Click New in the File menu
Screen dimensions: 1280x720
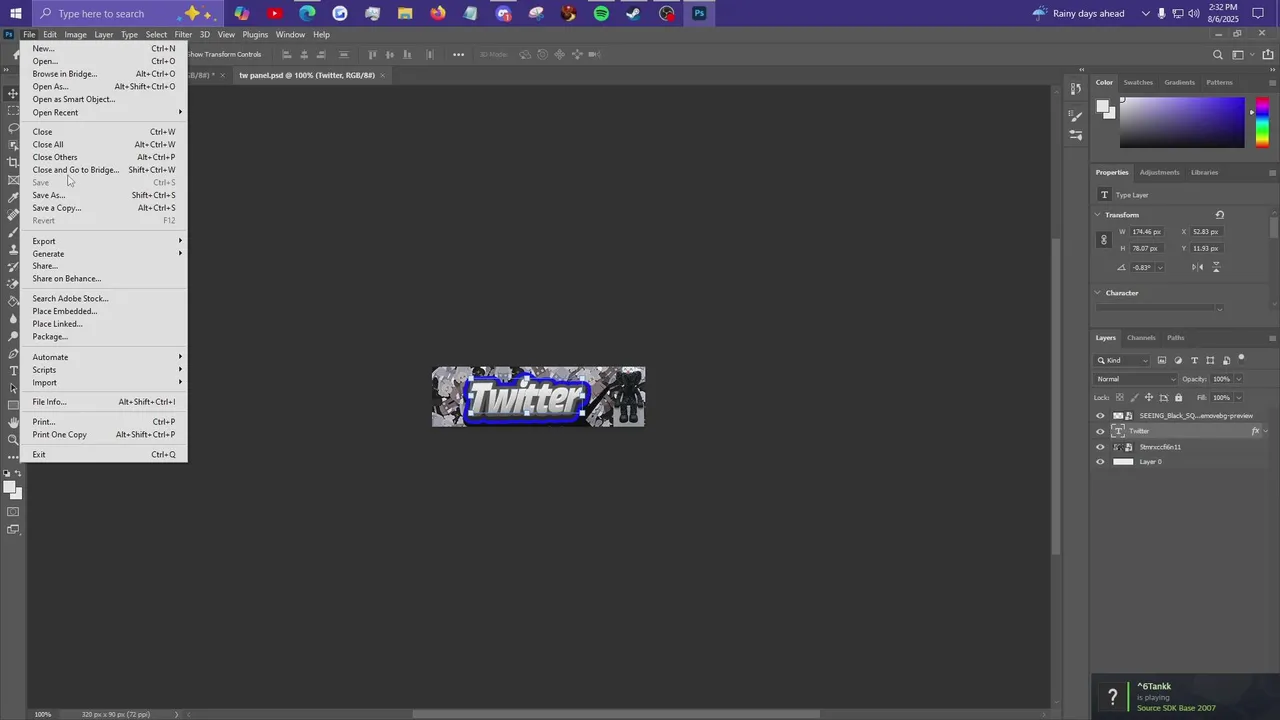coord(105,48)
